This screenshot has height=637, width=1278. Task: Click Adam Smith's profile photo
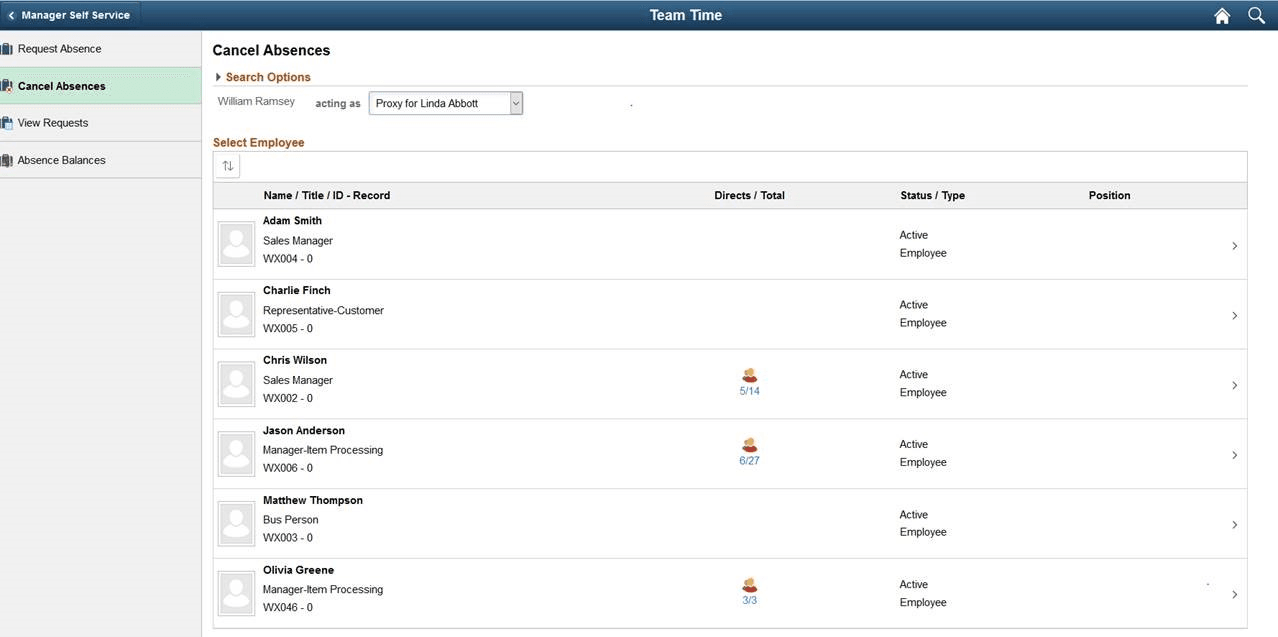point(235,243)
